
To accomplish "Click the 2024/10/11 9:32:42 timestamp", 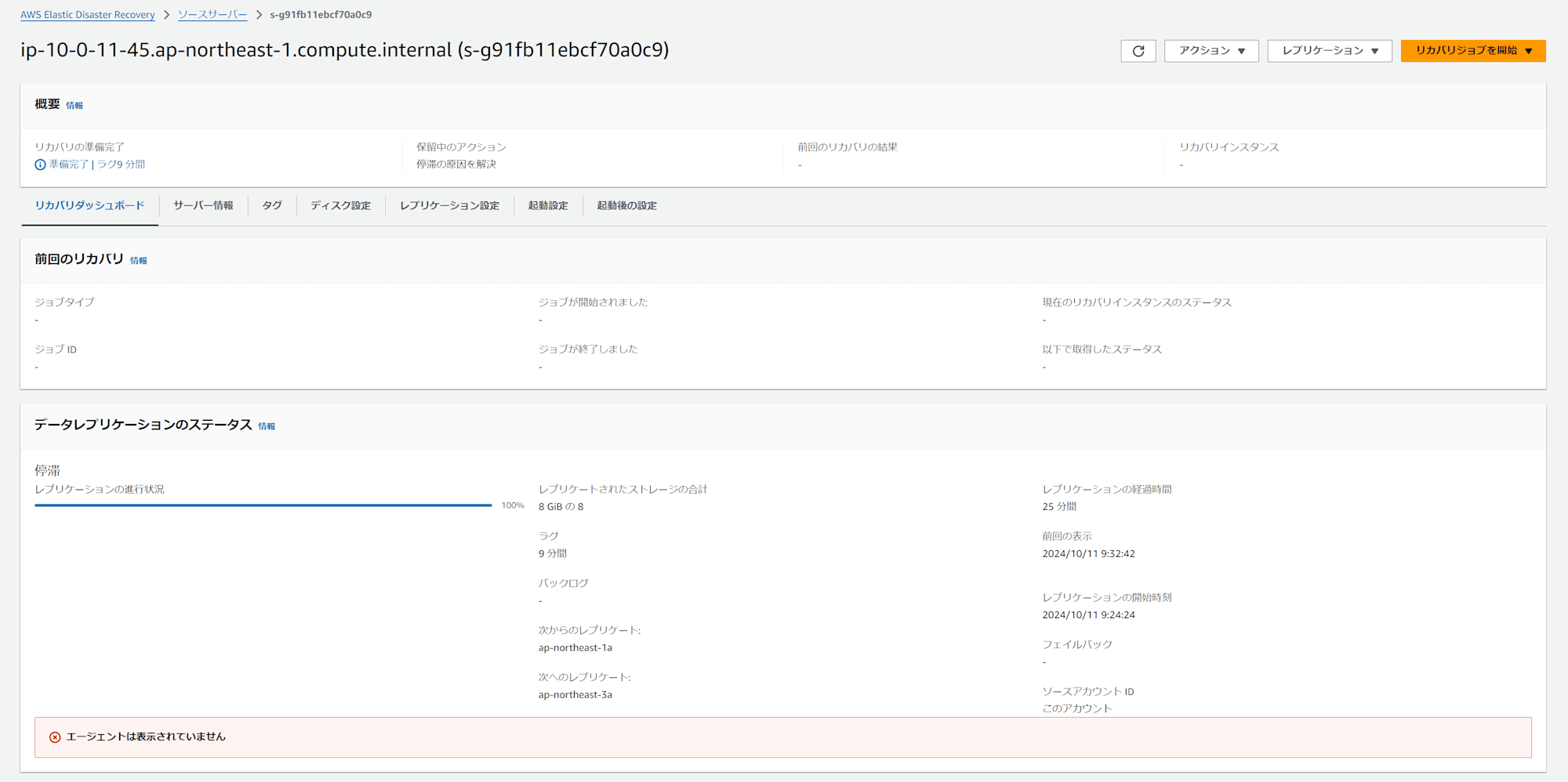I will [1088, 554].
